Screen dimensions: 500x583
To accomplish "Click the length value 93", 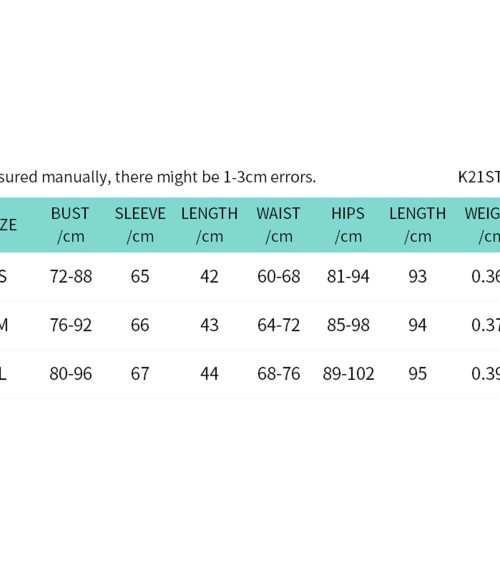I will (x=417, y=277).
